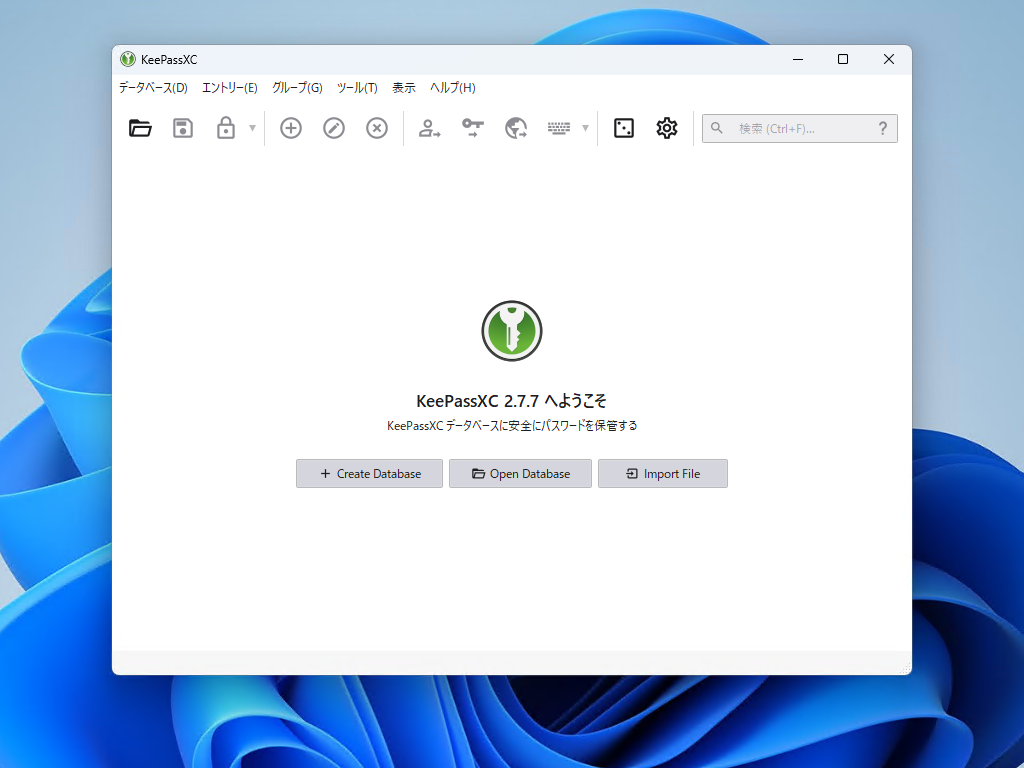
Task: Click the Perform auto-type keyboard icon
Action: 561,128
